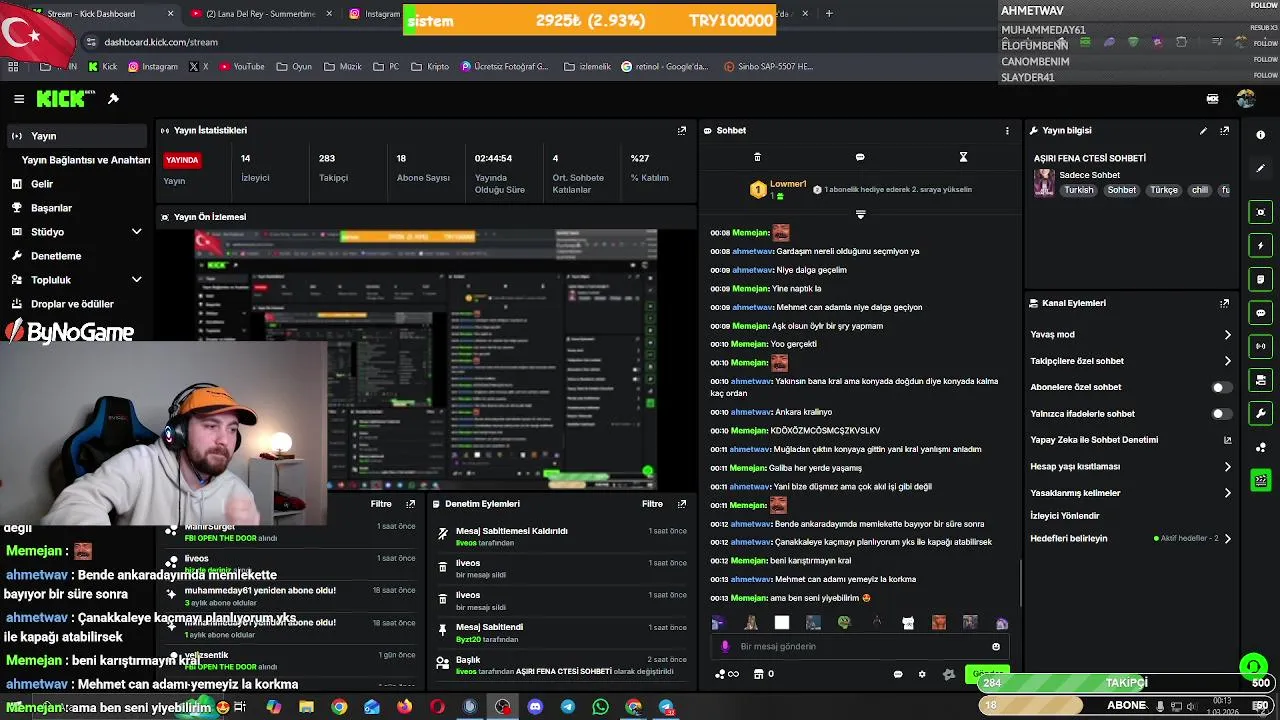Edit stream info with the pencil icon in Yayın bilgisi
This screenshot has height=720, width=1280.
coord(1203,130)
